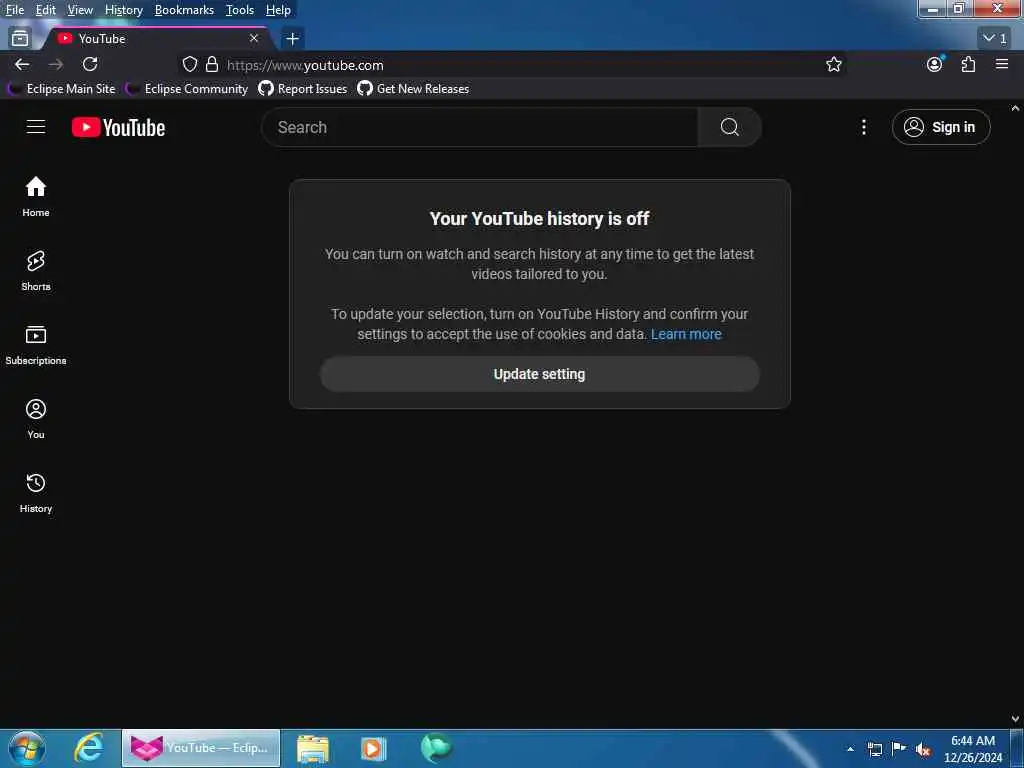Open the History menu in menu bar
The image size is (1024, 768).
click(x=123, y=10)
